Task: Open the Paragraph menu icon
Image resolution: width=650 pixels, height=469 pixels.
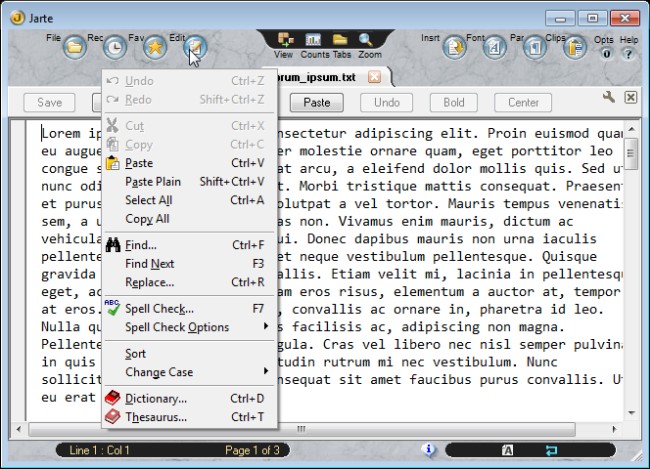Action: pos(535,47)
